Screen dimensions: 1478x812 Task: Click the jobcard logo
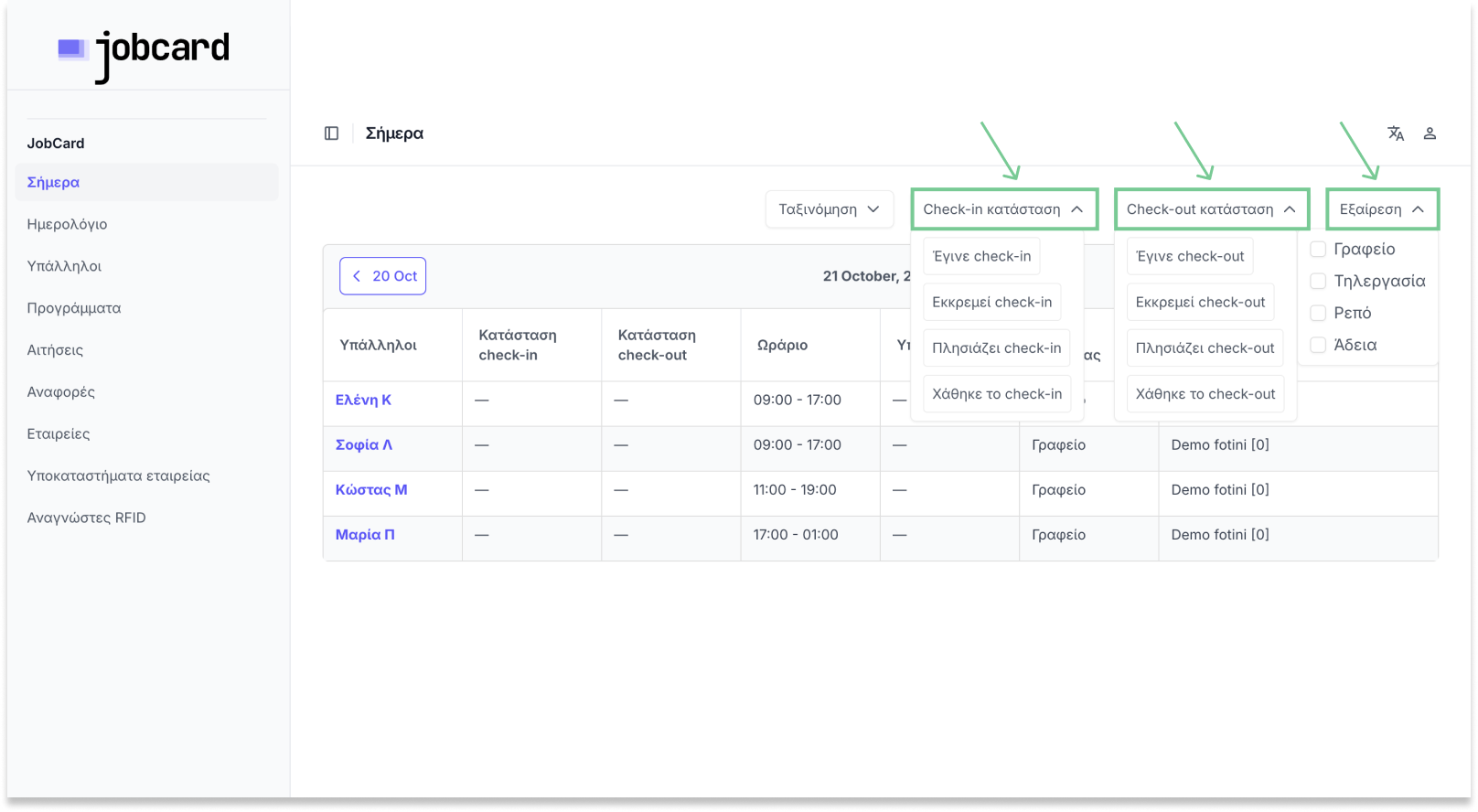click(145, 51)
